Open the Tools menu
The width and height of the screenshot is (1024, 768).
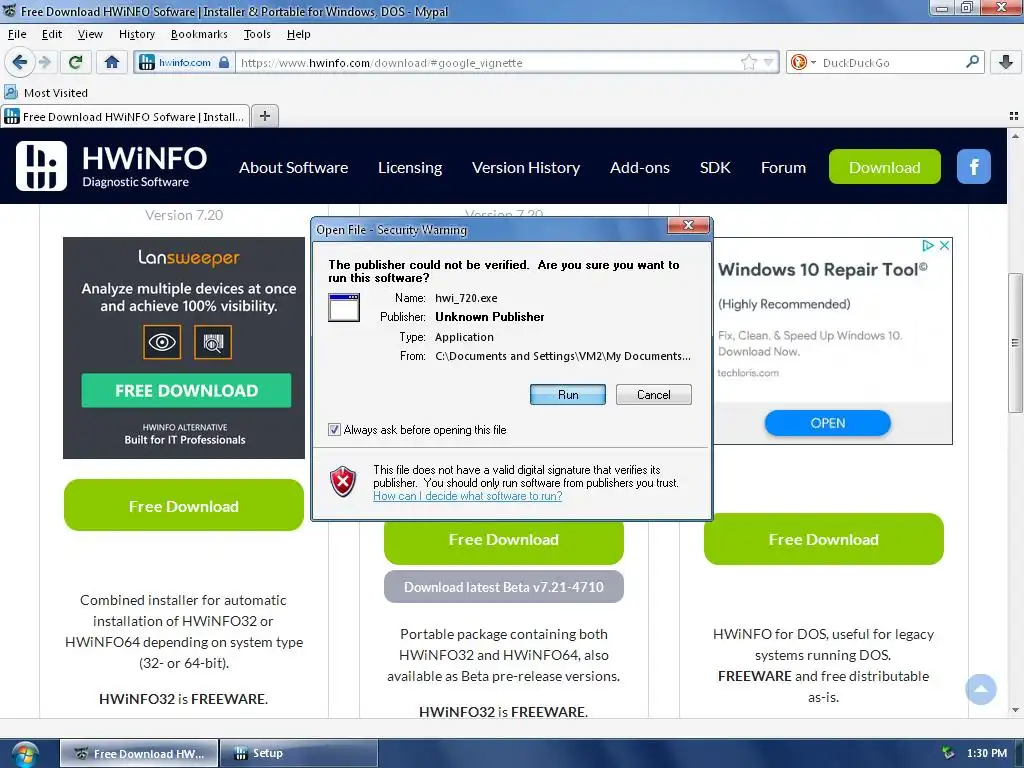257,34
